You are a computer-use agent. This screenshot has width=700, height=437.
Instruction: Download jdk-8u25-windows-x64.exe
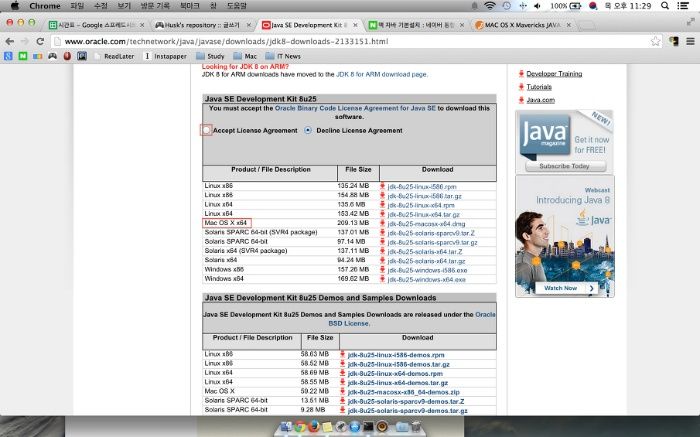click(426, 279)
